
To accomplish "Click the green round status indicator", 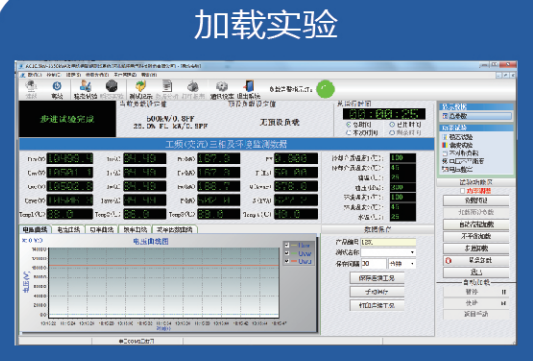I will tap(325, 89).
